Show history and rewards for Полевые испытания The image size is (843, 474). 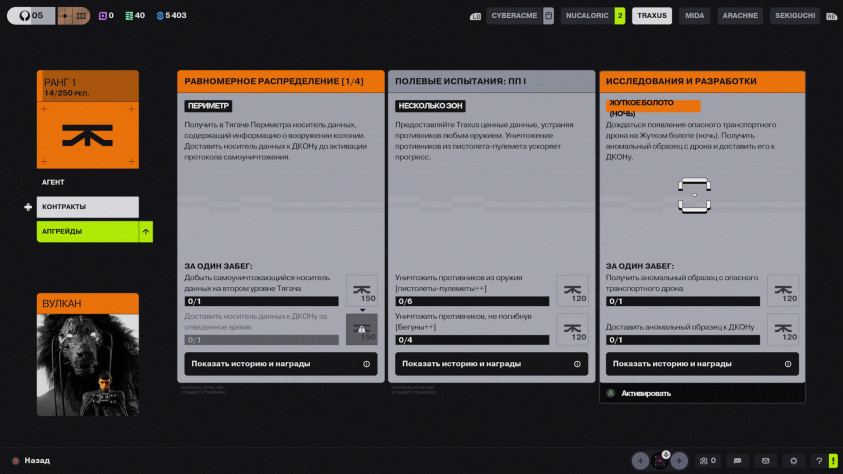[491, 364]
